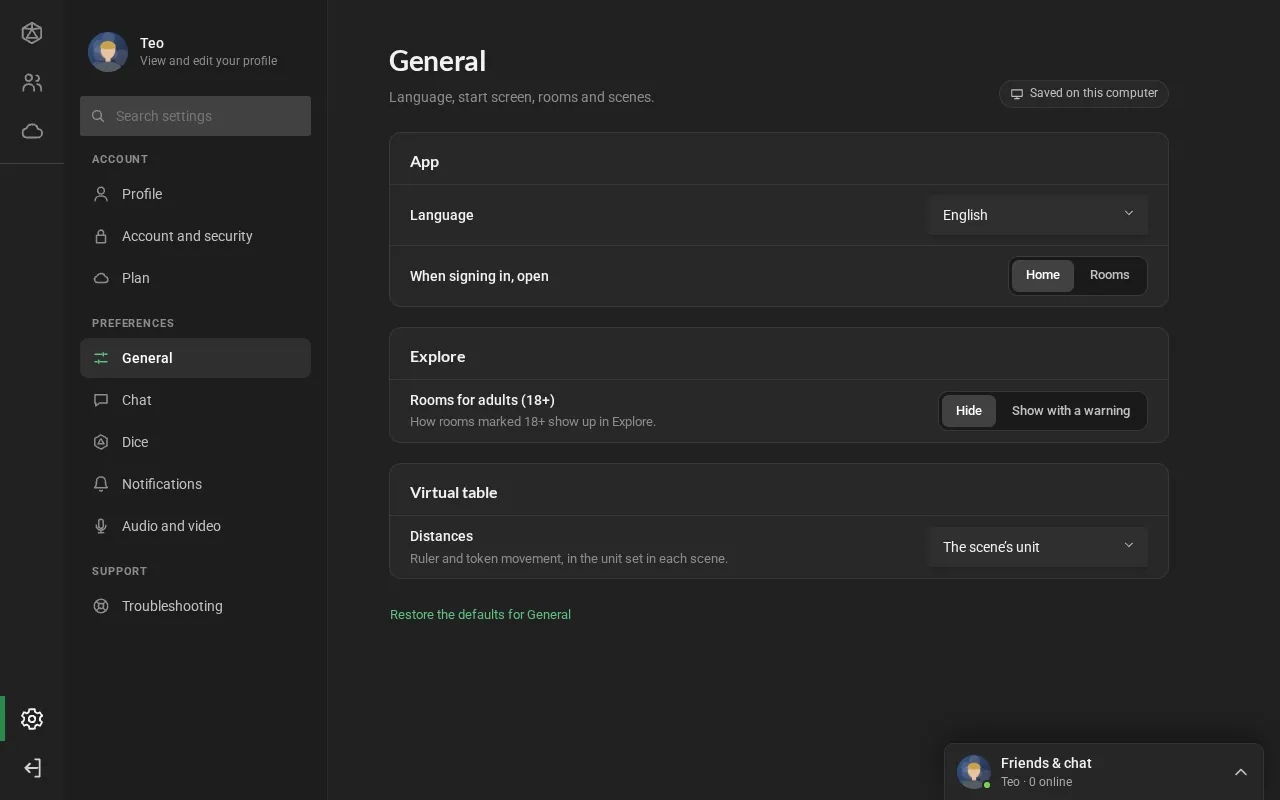
Task: Choose Show with a warning for adult rooms
Action: [1070, 411]
